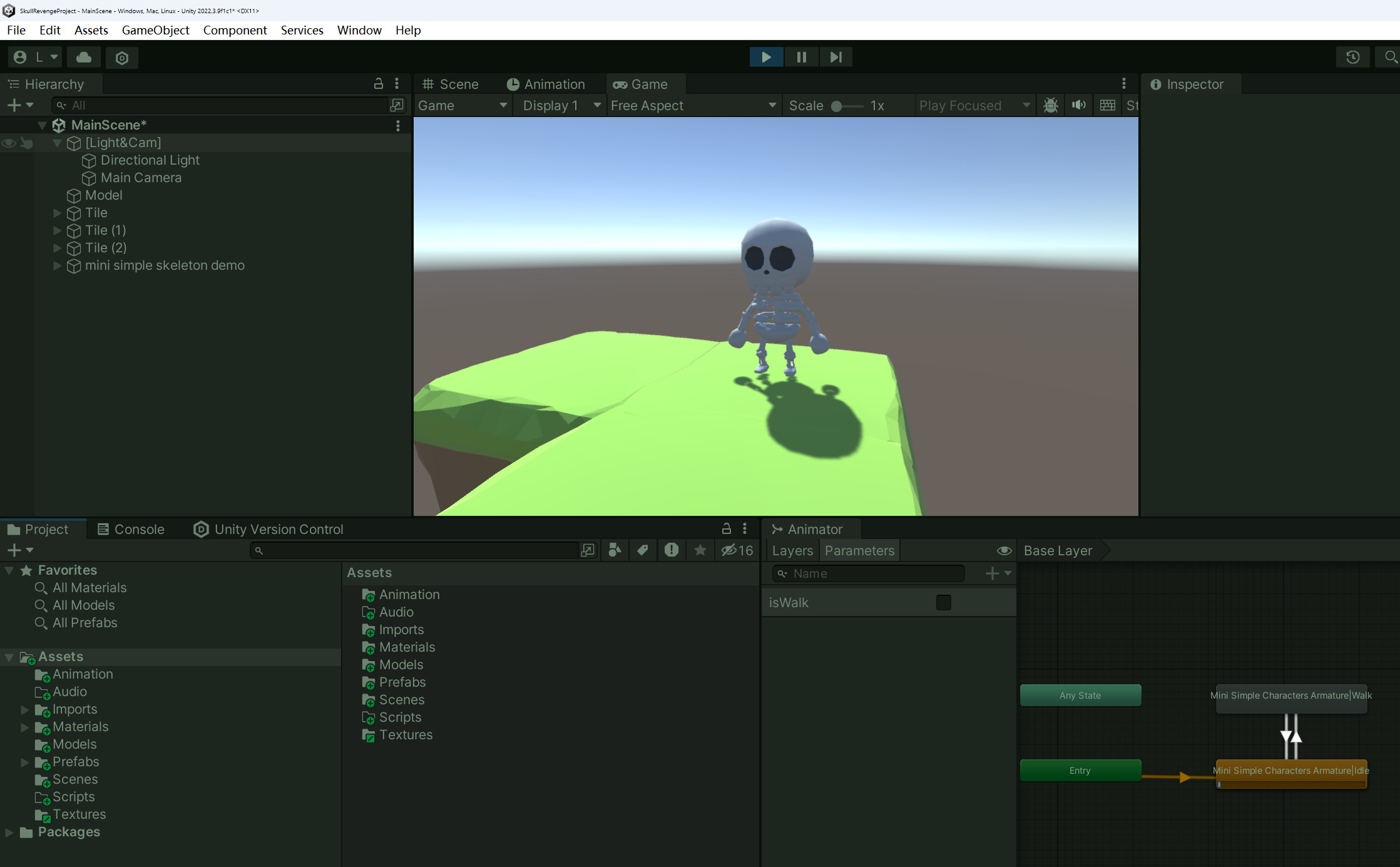Open the Game view mode dropdown

[462, 105]
